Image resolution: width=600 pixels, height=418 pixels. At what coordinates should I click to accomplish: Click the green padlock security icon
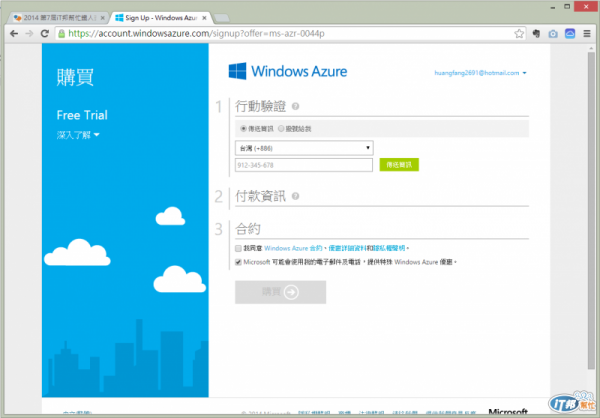pos(62,34)
